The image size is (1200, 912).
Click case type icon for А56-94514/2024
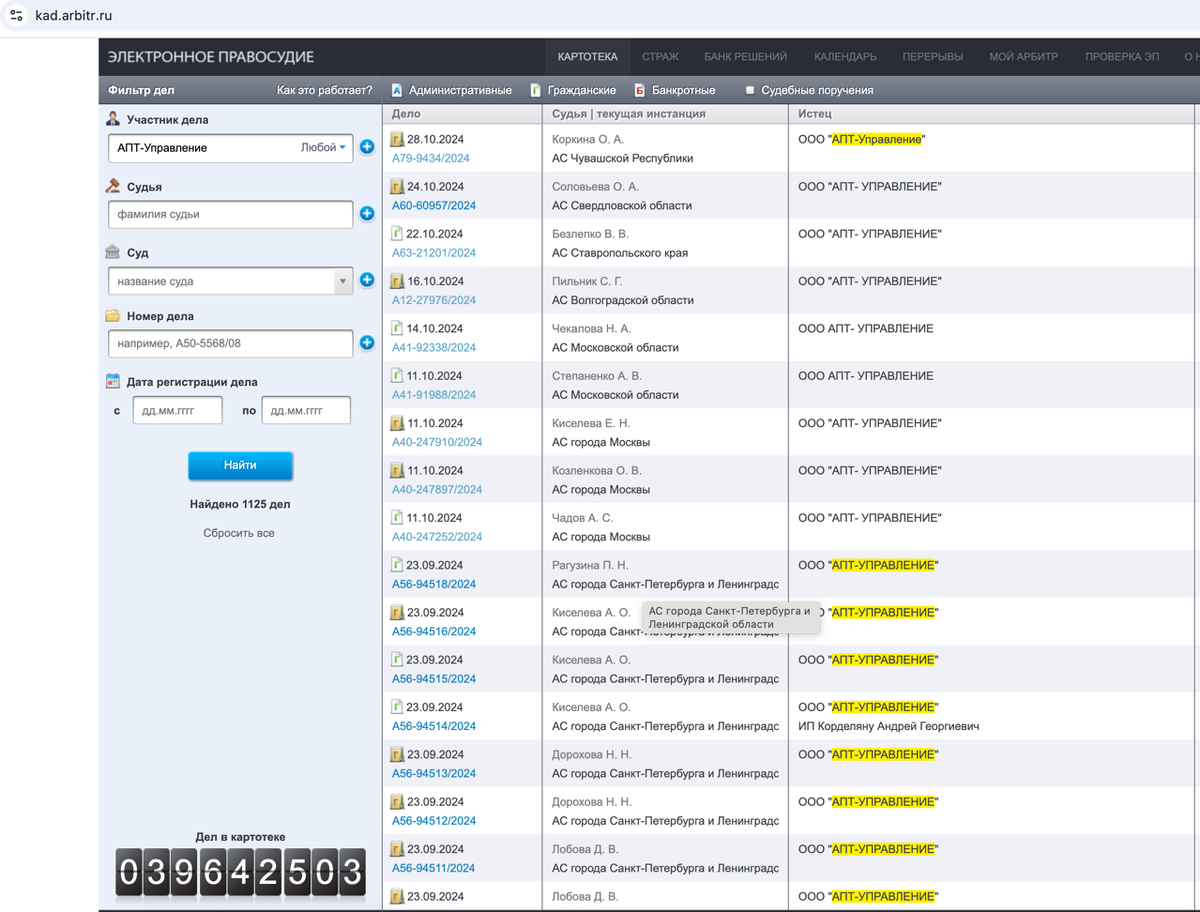[x=397, y=707]
